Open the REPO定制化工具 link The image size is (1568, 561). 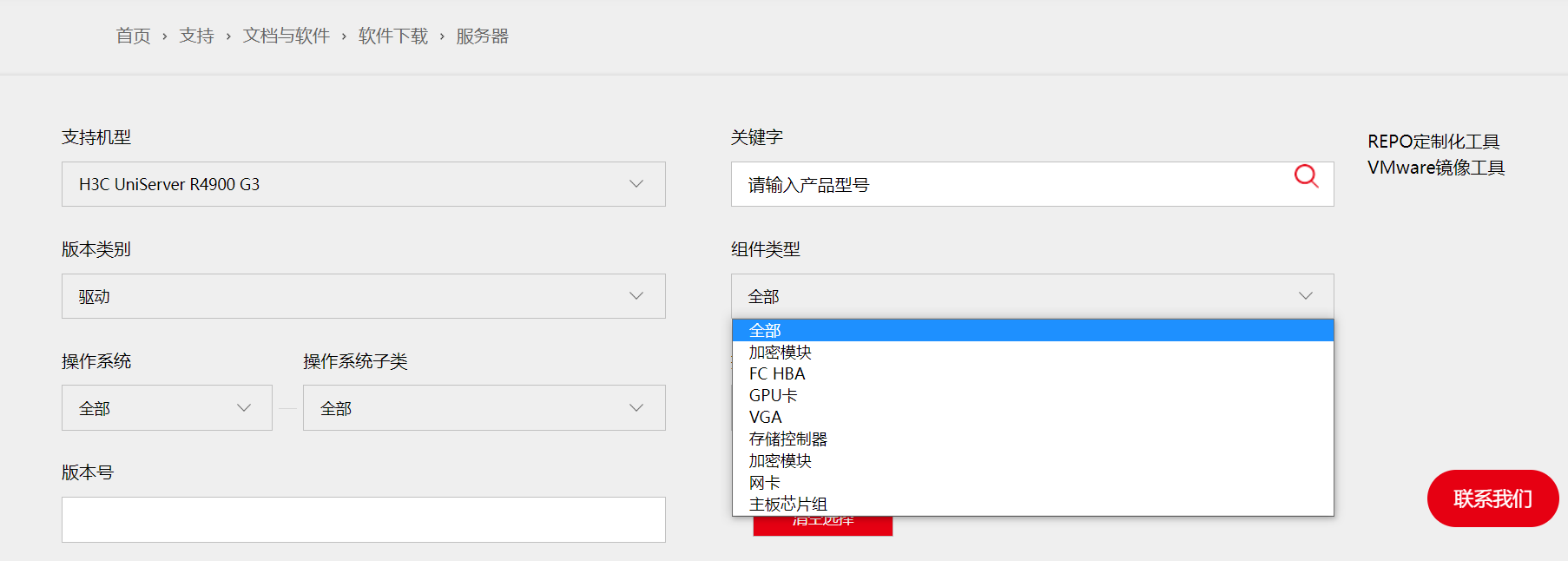[x=1433, y=142]
